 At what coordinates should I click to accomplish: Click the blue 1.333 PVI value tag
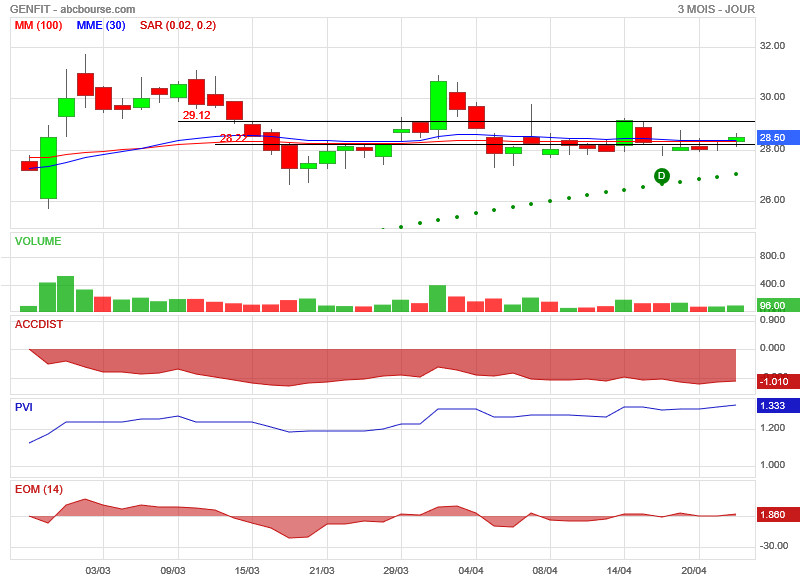[x=777, y=406]
